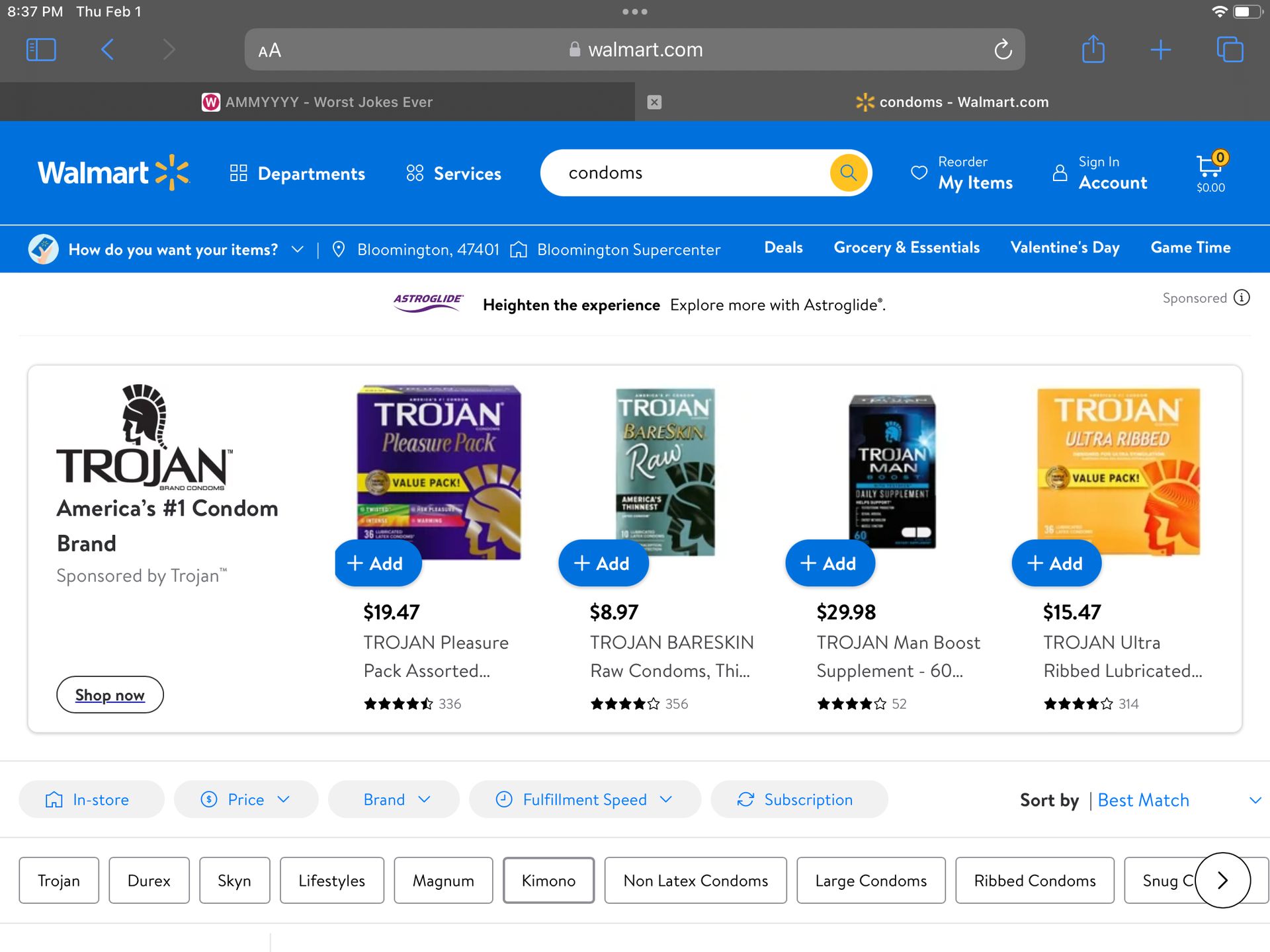Toggle the In-store filter
Viewport: 1270px width, 952px height.
[91, 799]
